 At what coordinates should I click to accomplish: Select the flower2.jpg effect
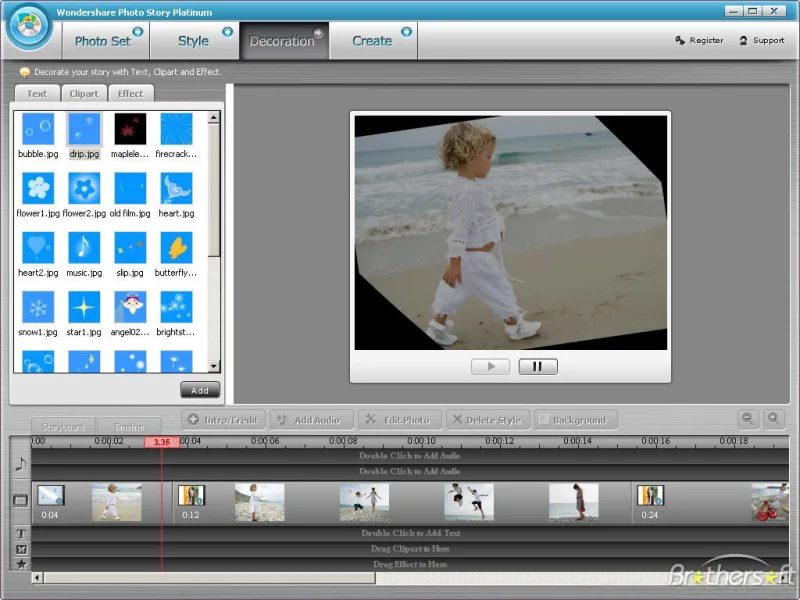[x=84, y=188]
